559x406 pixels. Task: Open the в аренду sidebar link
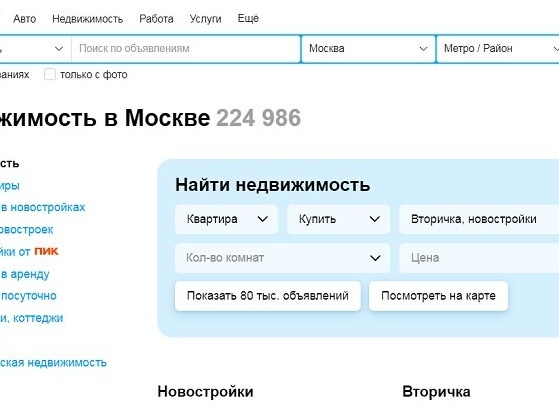(25, 274)
